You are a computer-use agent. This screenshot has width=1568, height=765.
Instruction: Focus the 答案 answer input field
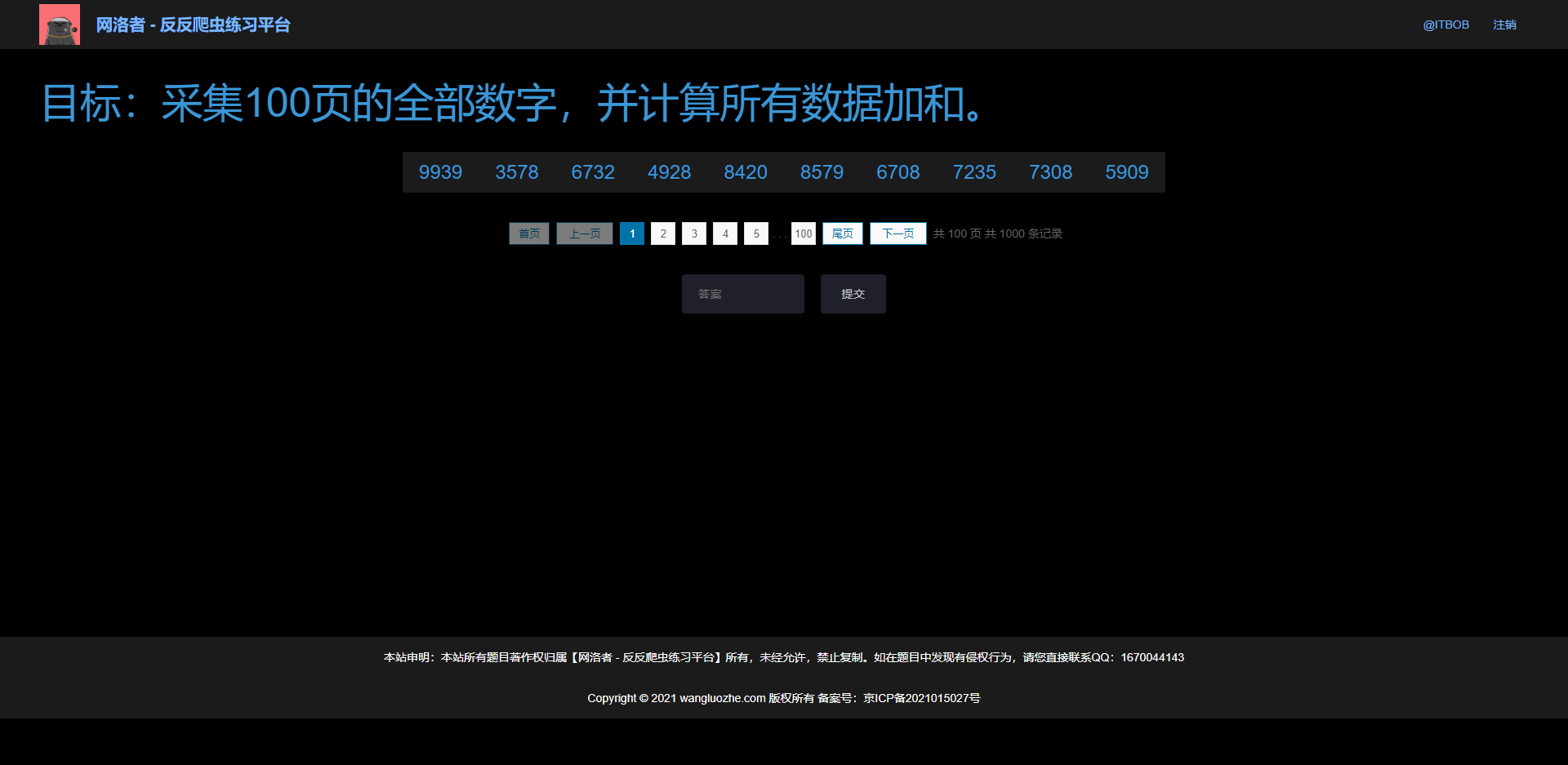(743, 294)
